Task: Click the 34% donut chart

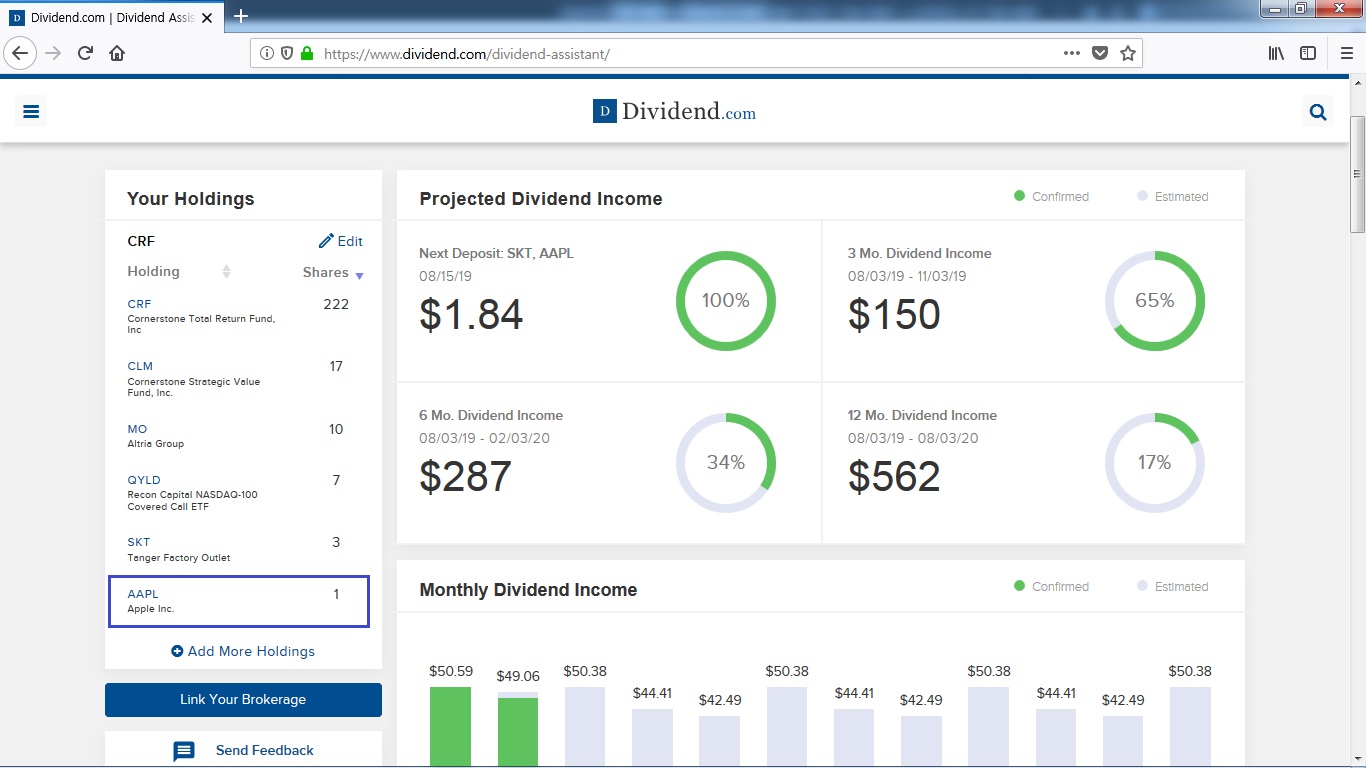Action: click(x=726, y=463)
